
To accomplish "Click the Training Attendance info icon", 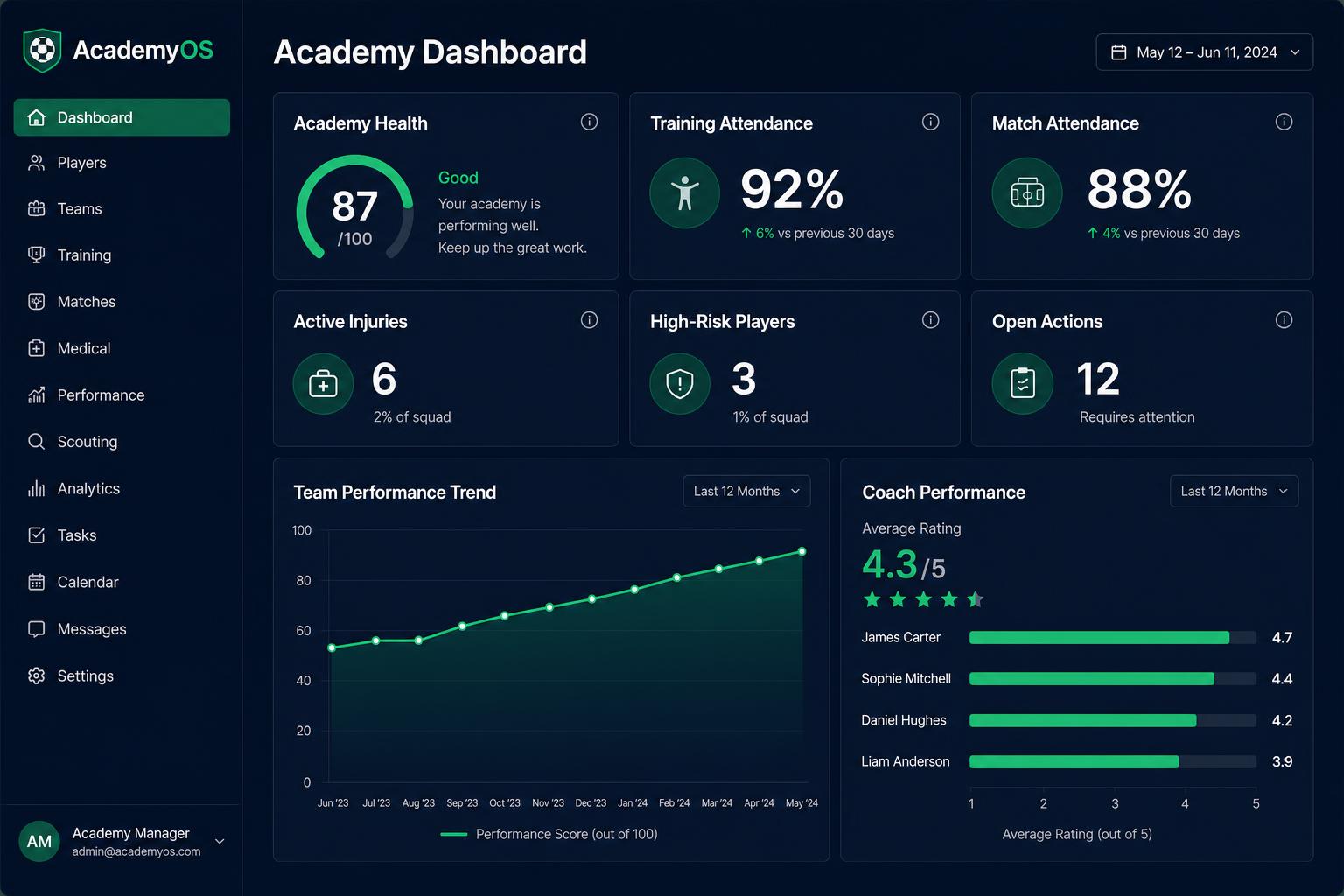I will [931, 122].
